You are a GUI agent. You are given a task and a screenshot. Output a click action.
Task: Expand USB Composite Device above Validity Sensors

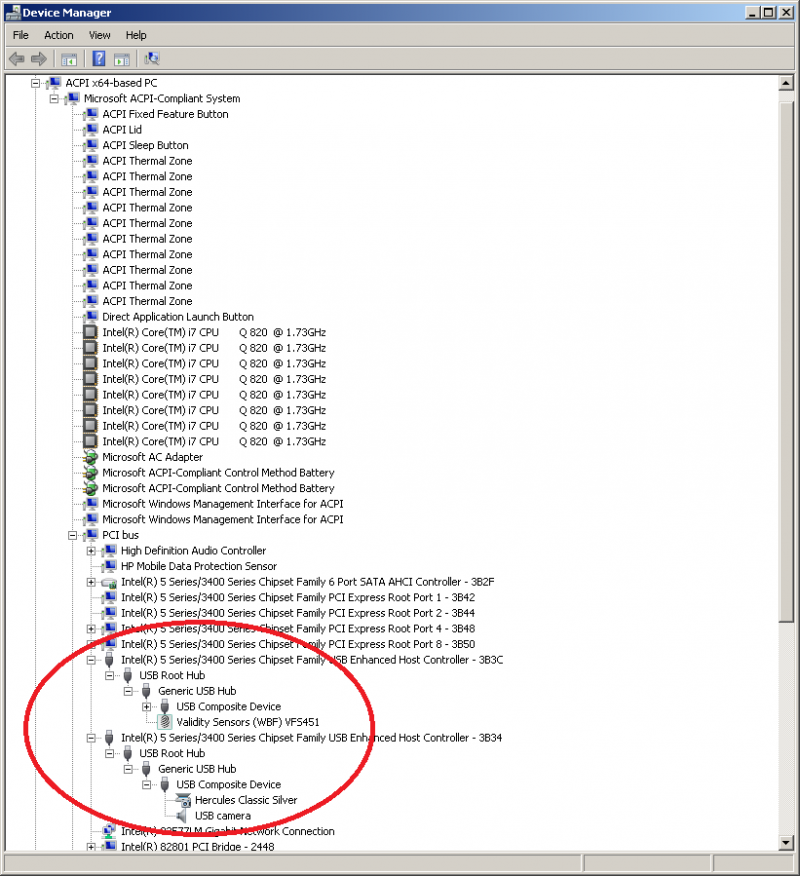point(146,707)
